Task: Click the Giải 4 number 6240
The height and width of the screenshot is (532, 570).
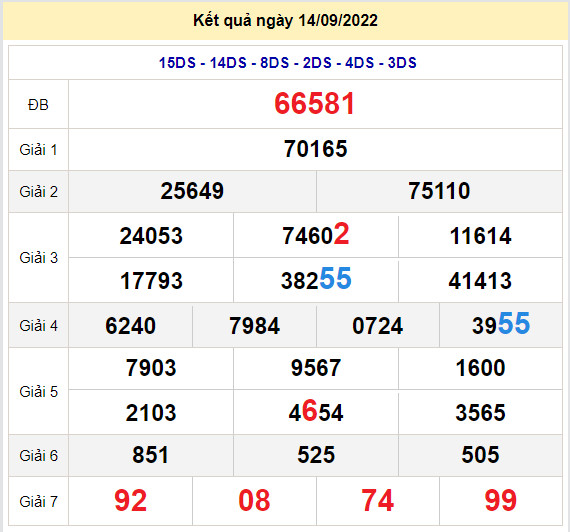Action: point(131,325)
